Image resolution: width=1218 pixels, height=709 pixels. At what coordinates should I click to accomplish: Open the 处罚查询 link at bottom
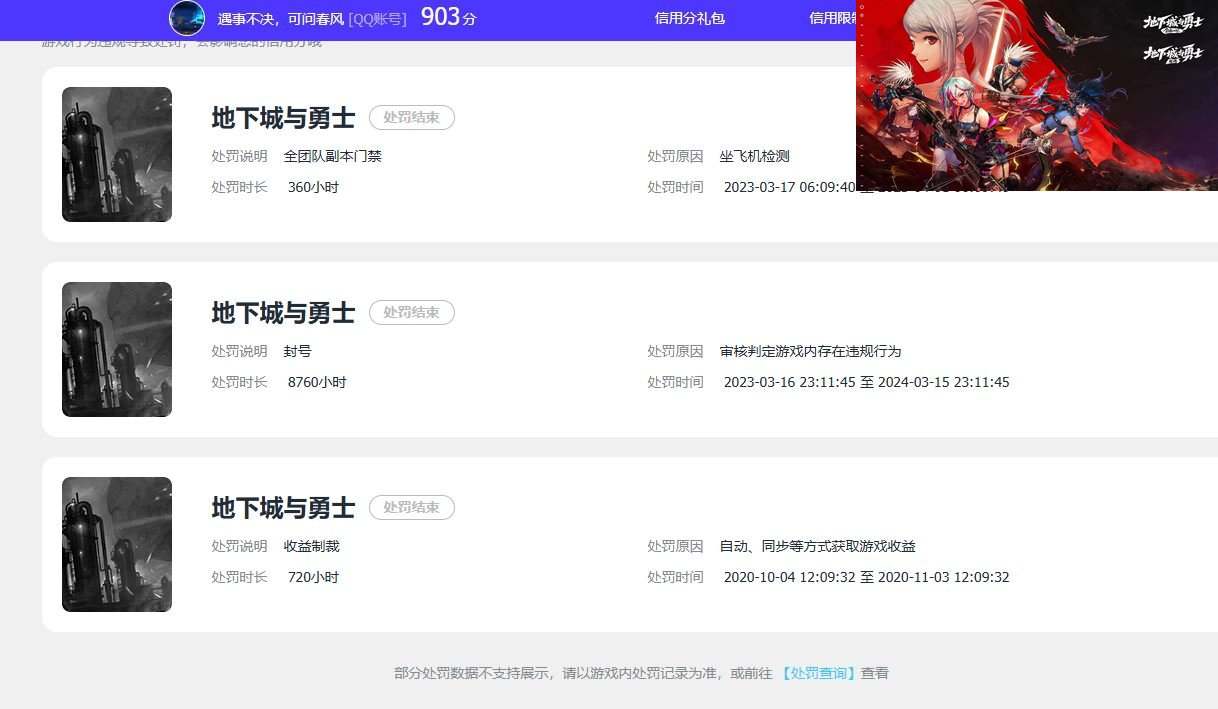point(819,673)
